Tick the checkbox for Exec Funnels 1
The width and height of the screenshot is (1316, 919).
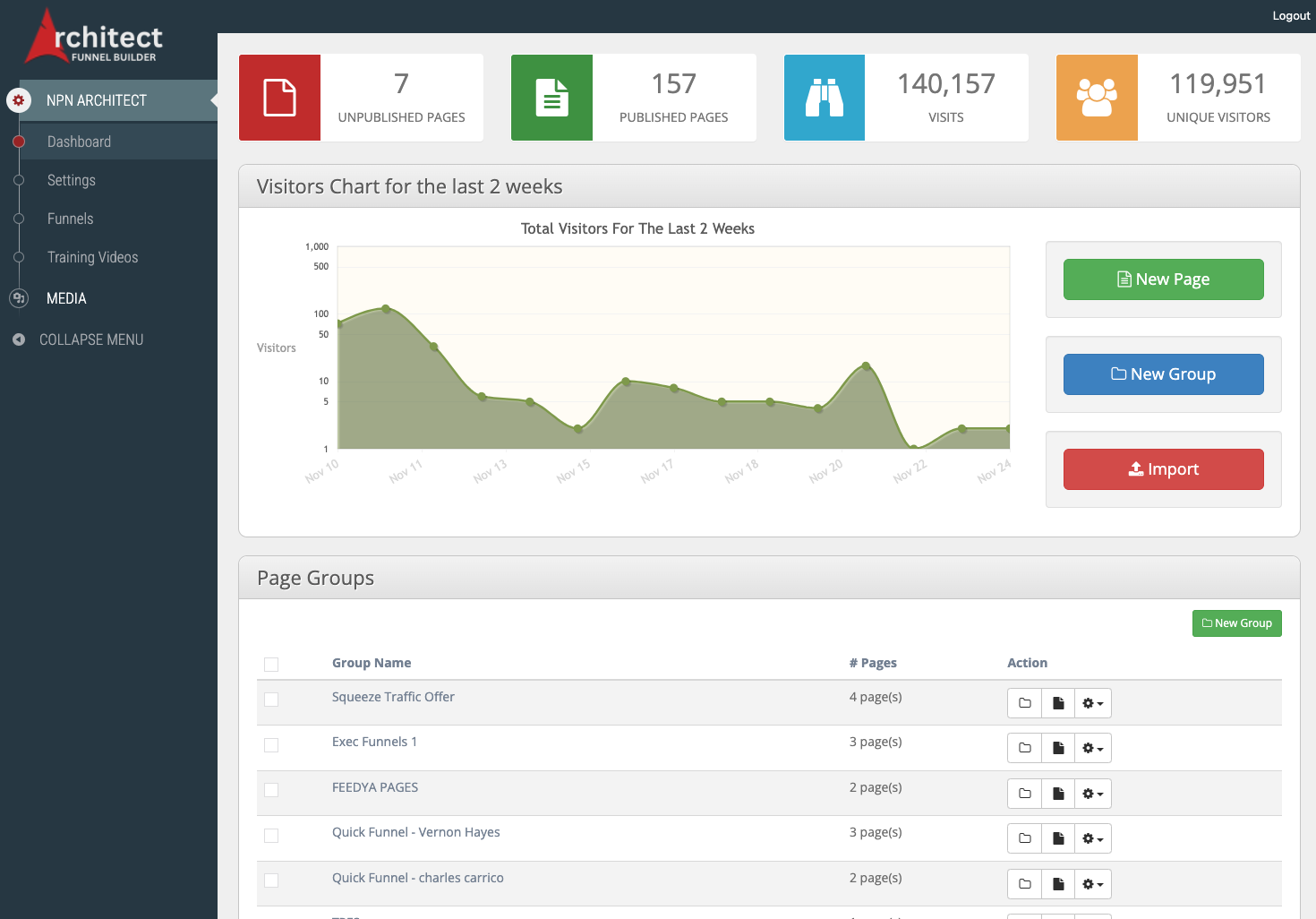[x=271, y=745]
